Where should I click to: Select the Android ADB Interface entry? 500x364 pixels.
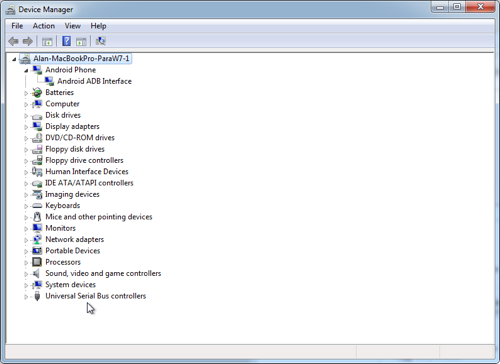pos(94,81)
